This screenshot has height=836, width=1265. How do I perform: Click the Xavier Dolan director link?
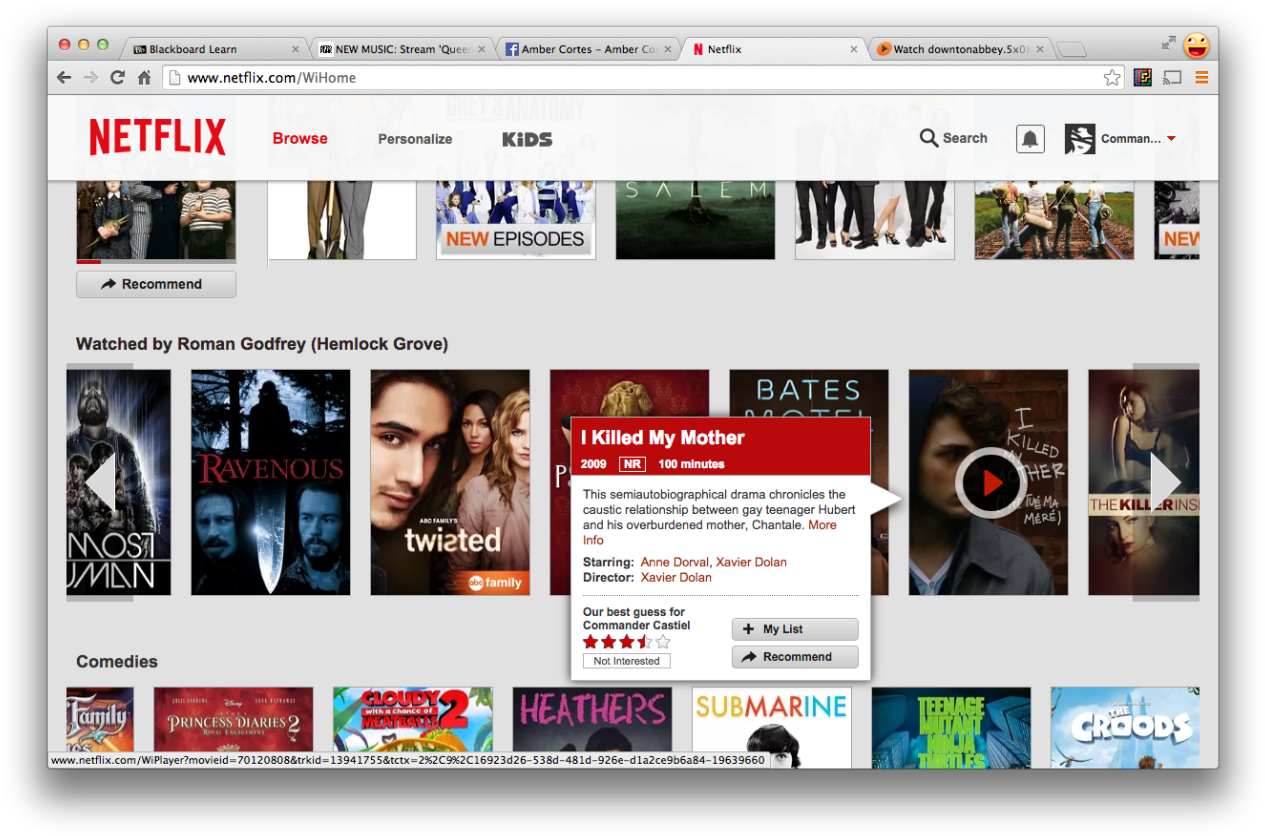point(676,577)
